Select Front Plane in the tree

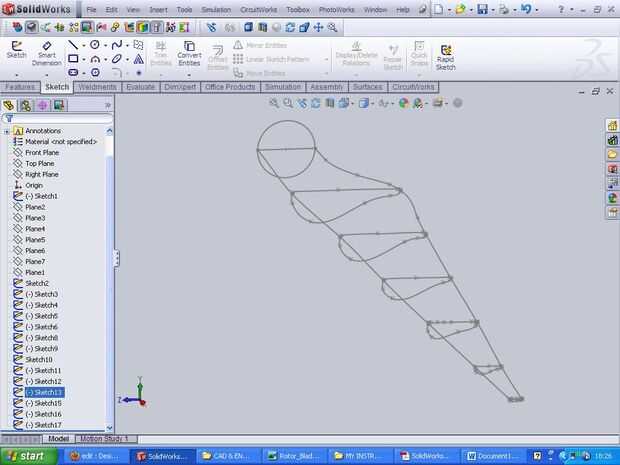[42, 153]
